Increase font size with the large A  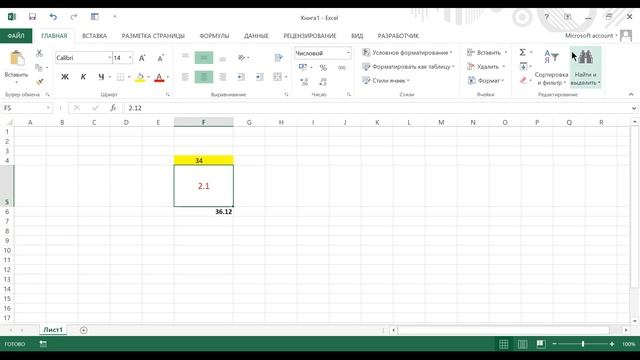[x=142, y=58]
